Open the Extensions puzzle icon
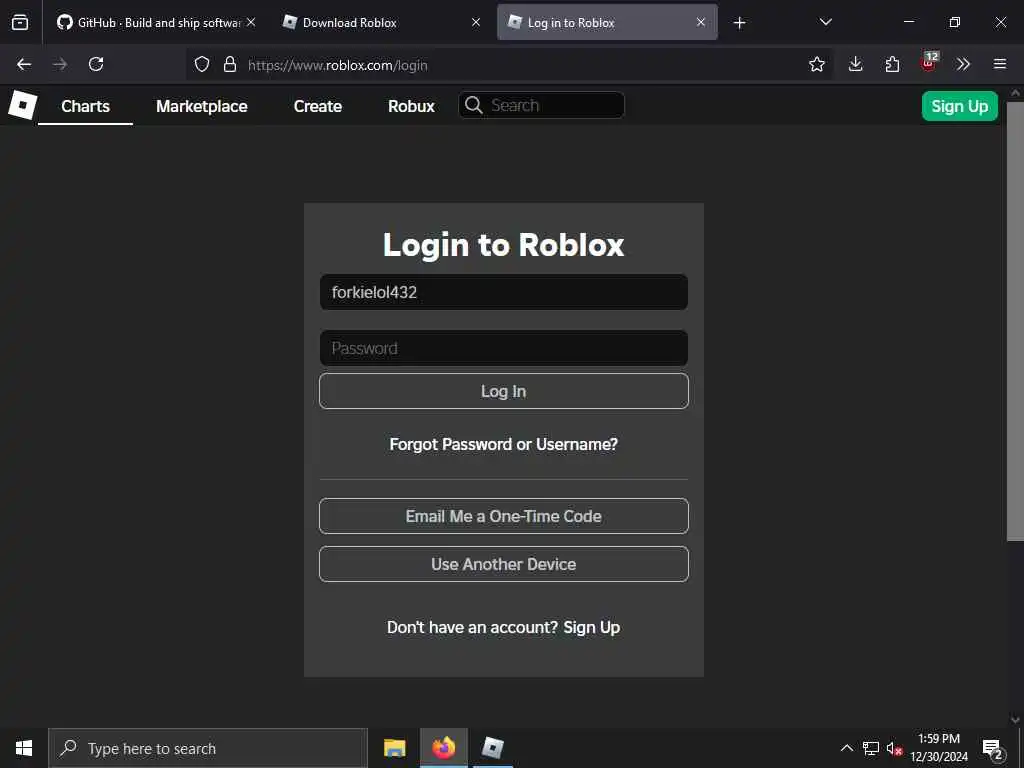This screenshot has height=768, width=1024. click(x=892, y=64)
